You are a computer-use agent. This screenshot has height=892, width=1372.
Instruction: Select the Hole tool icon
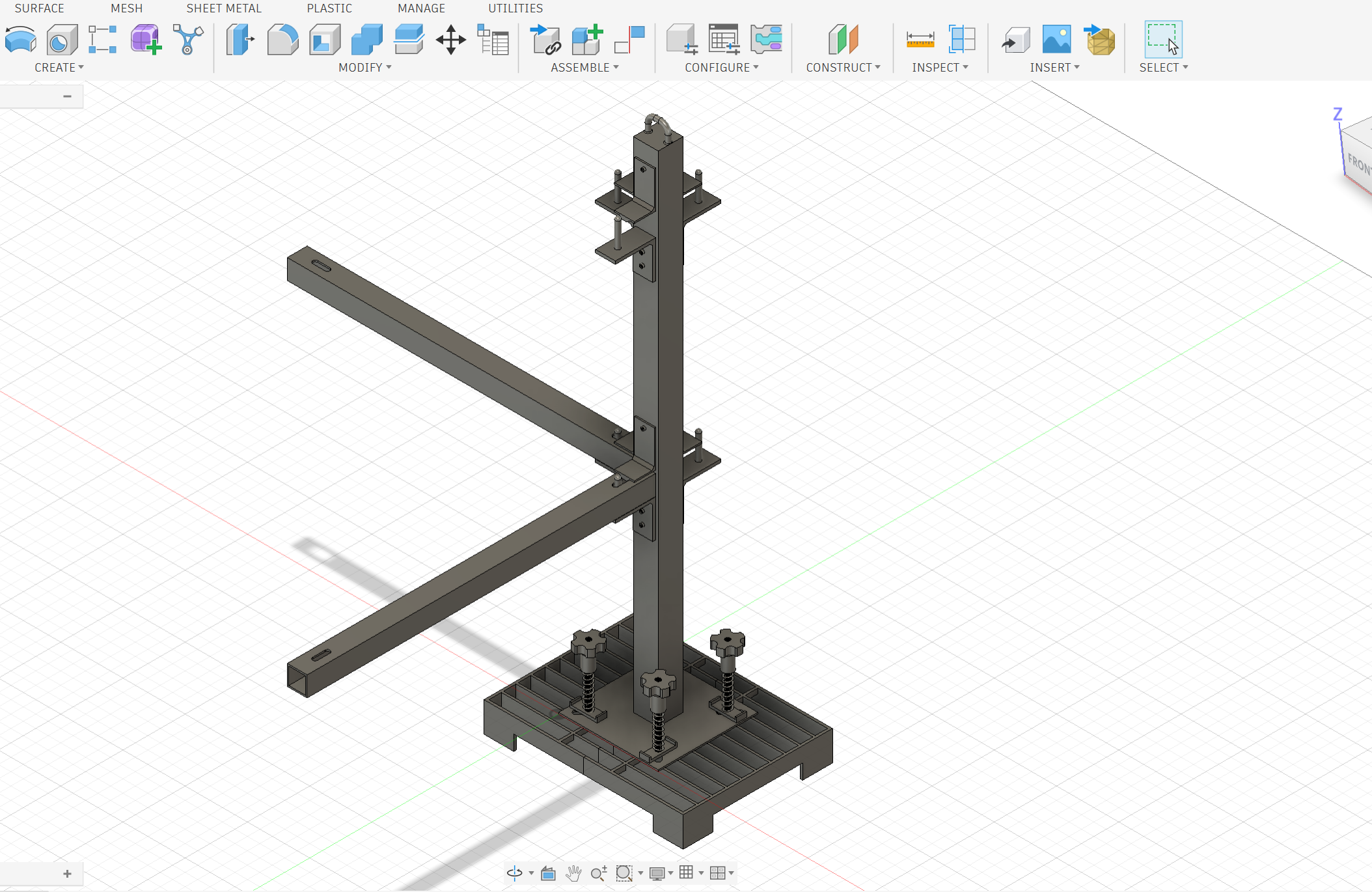point(62,40)
